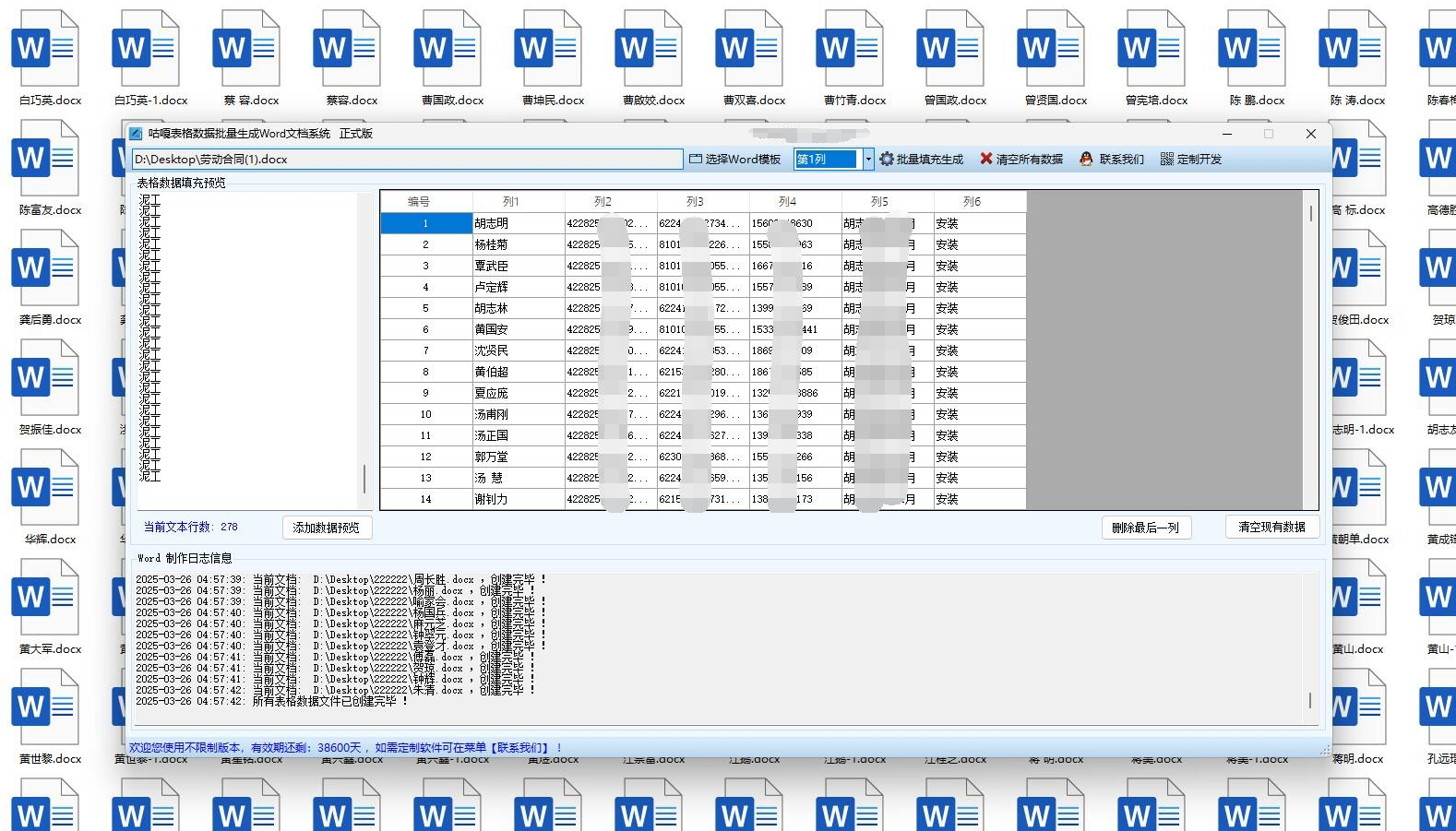Image resolution: width=1456 pixels, height=831 pixels.
Task: Select the cell containing 胡志明
Action: point(519,223)
